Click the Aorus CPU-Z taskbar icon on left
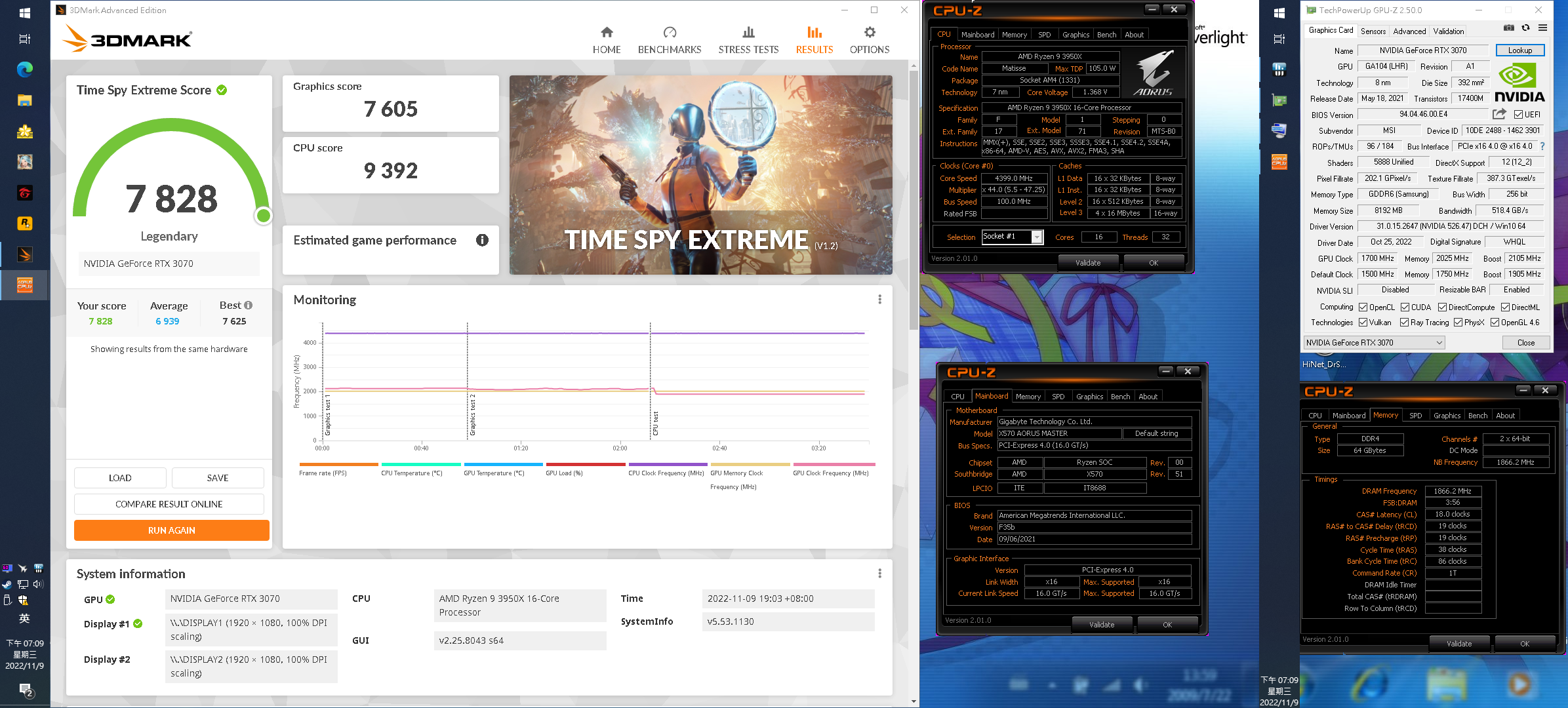The width and height of the screenshot is (1568, 708). click(x=25, y=285)
